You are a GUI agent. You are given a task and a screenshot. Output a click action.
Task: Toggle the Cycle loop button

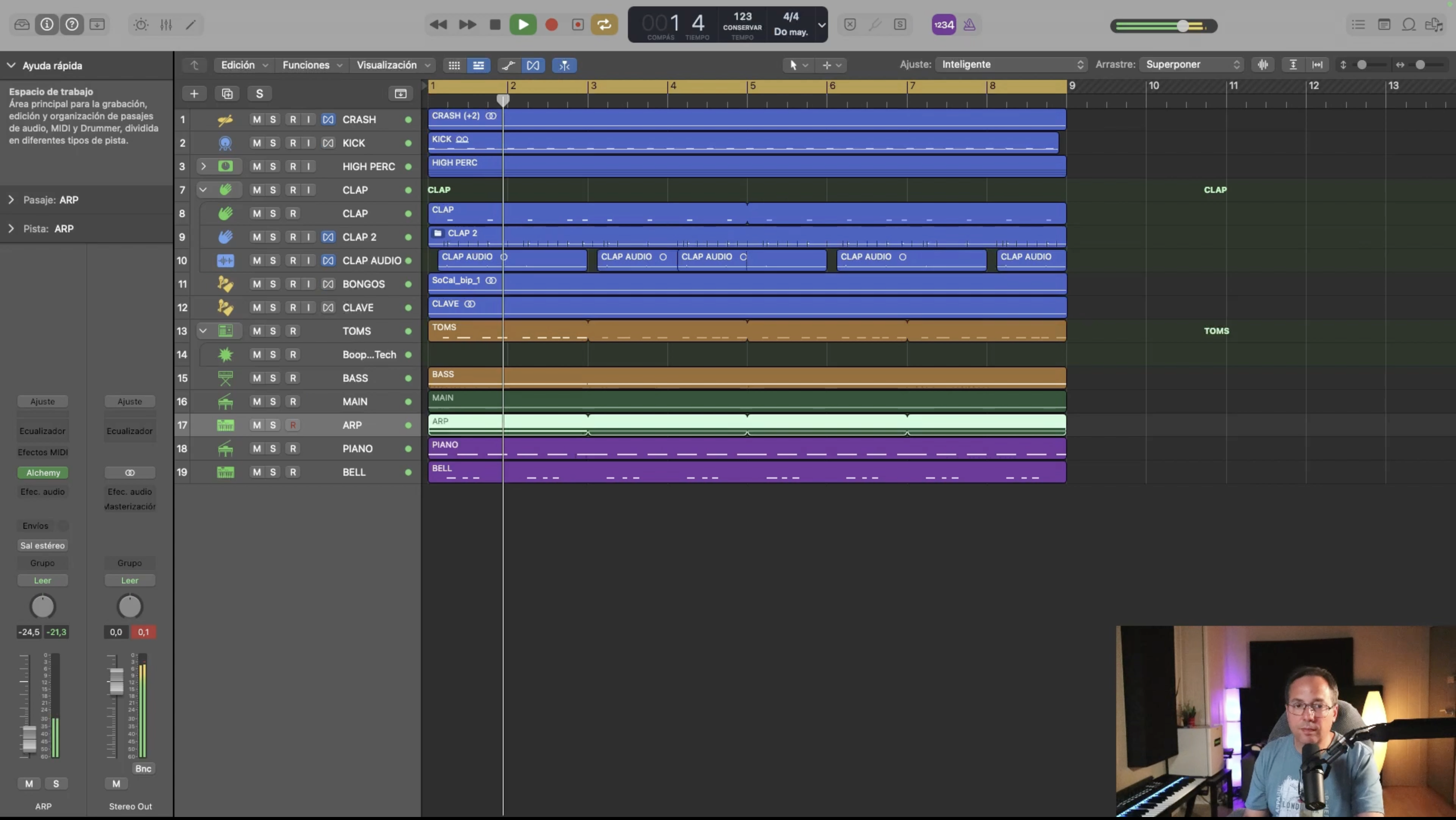[x=604, y=24]
